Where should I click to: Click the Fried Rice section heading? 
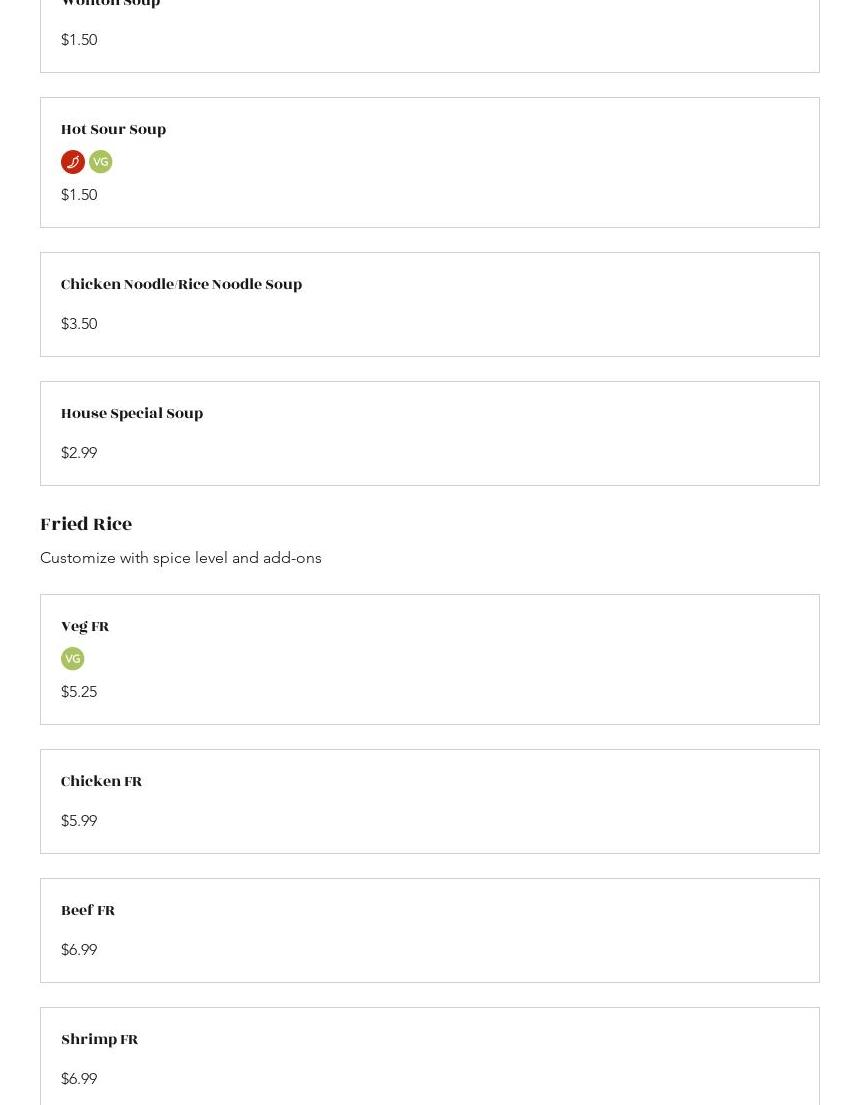pos(86,524)
